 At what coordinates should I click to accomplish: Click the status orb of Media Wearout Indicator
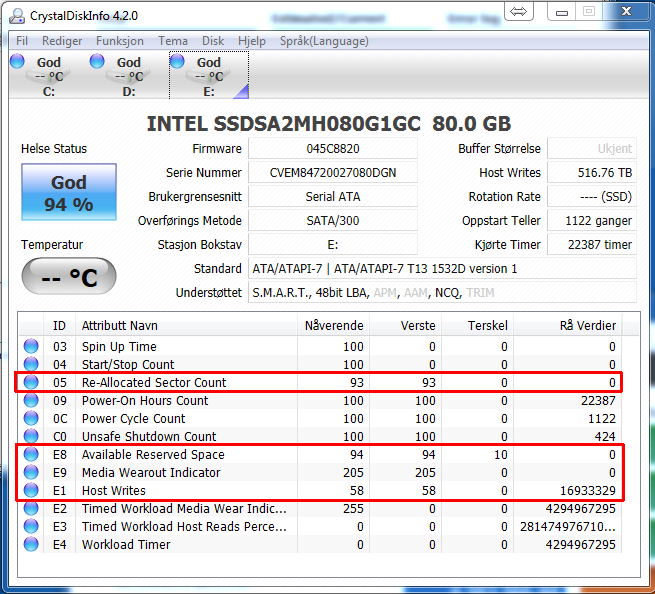[31, 472]
